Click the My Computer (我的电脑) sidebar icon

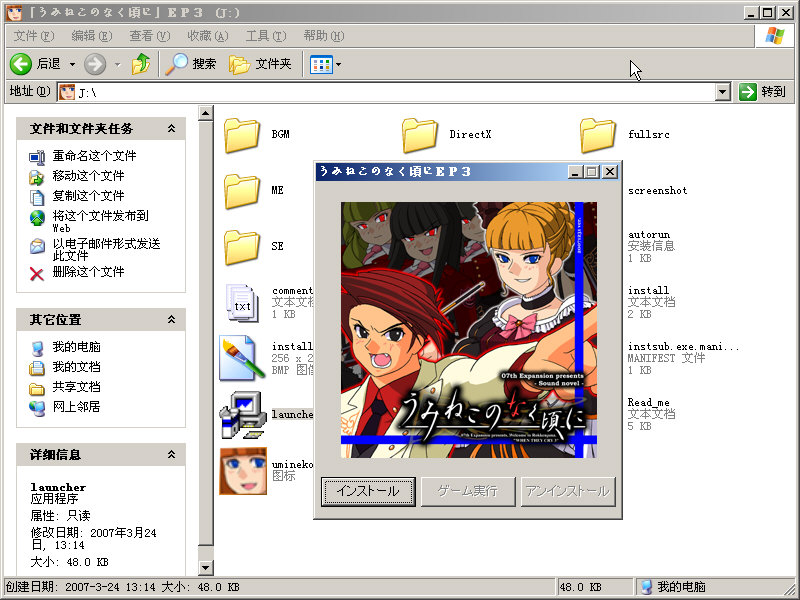[37, 348]
